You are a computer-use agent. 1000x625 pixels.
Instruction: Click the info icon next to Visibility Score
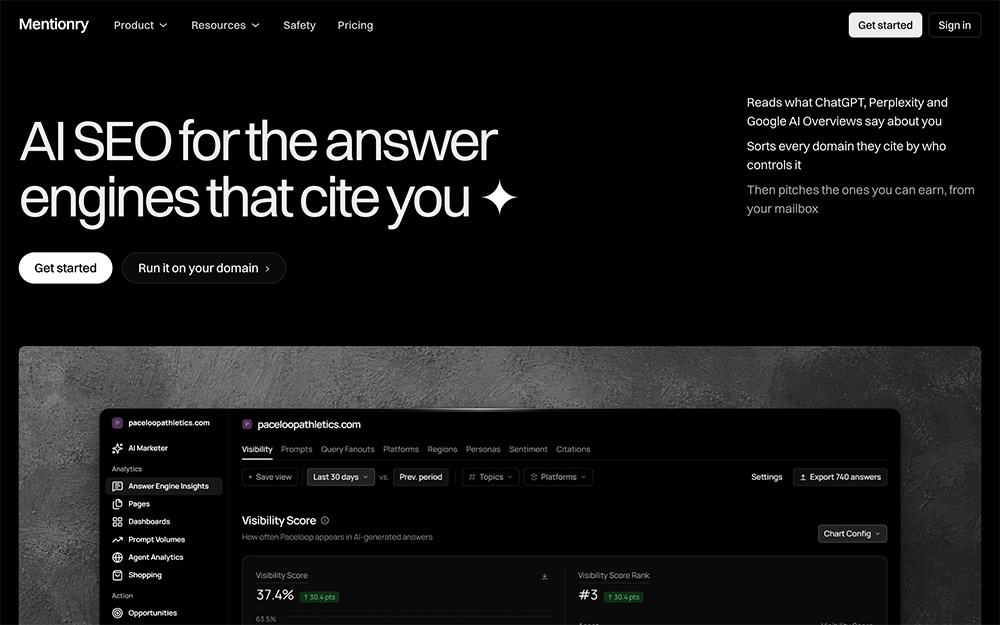click(x=325, y=520)
